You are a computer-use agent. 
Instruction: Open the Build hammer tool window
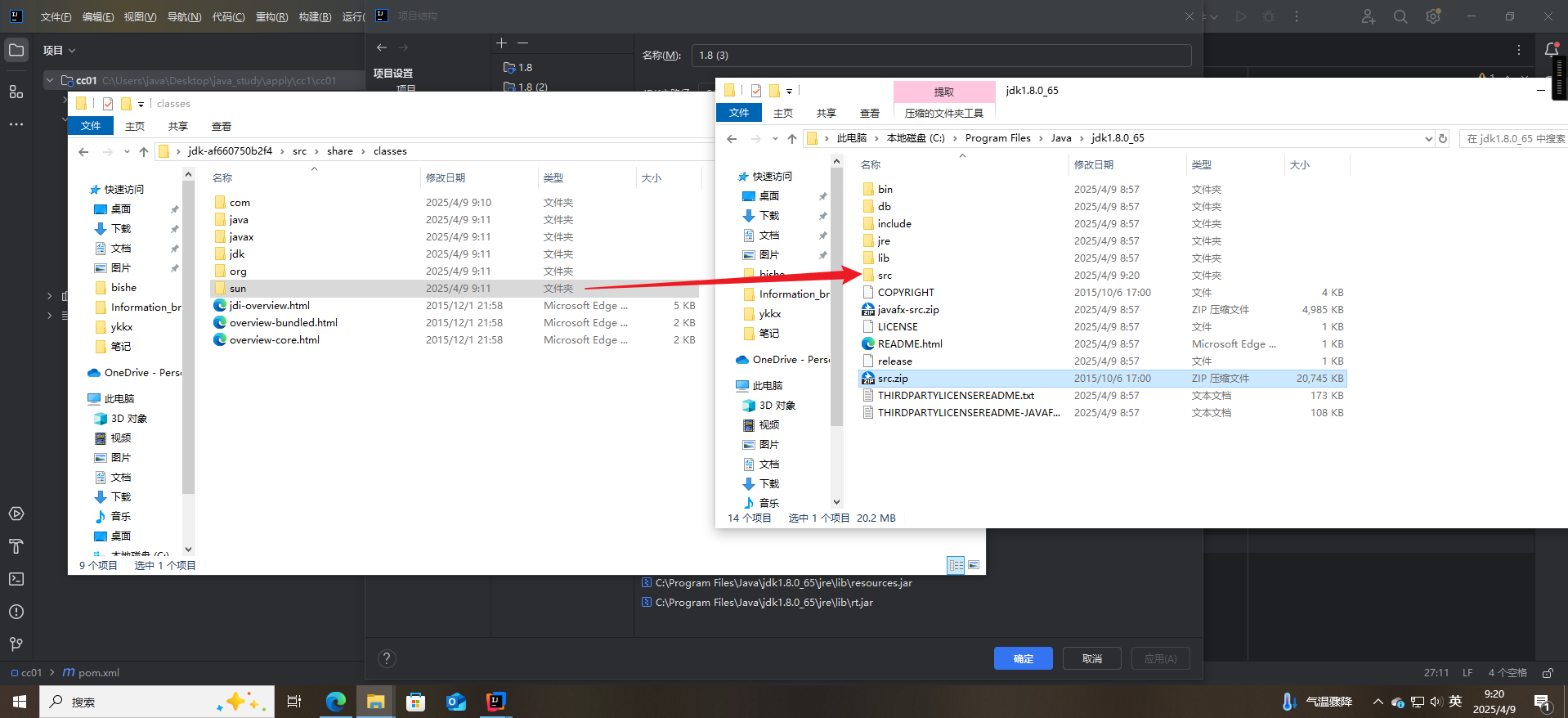(x=16, y=546)
